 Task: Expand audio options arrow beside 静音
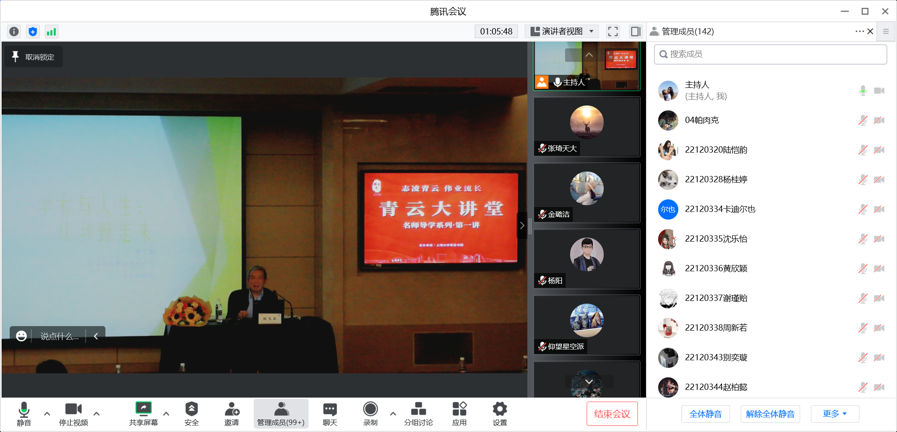47,413
